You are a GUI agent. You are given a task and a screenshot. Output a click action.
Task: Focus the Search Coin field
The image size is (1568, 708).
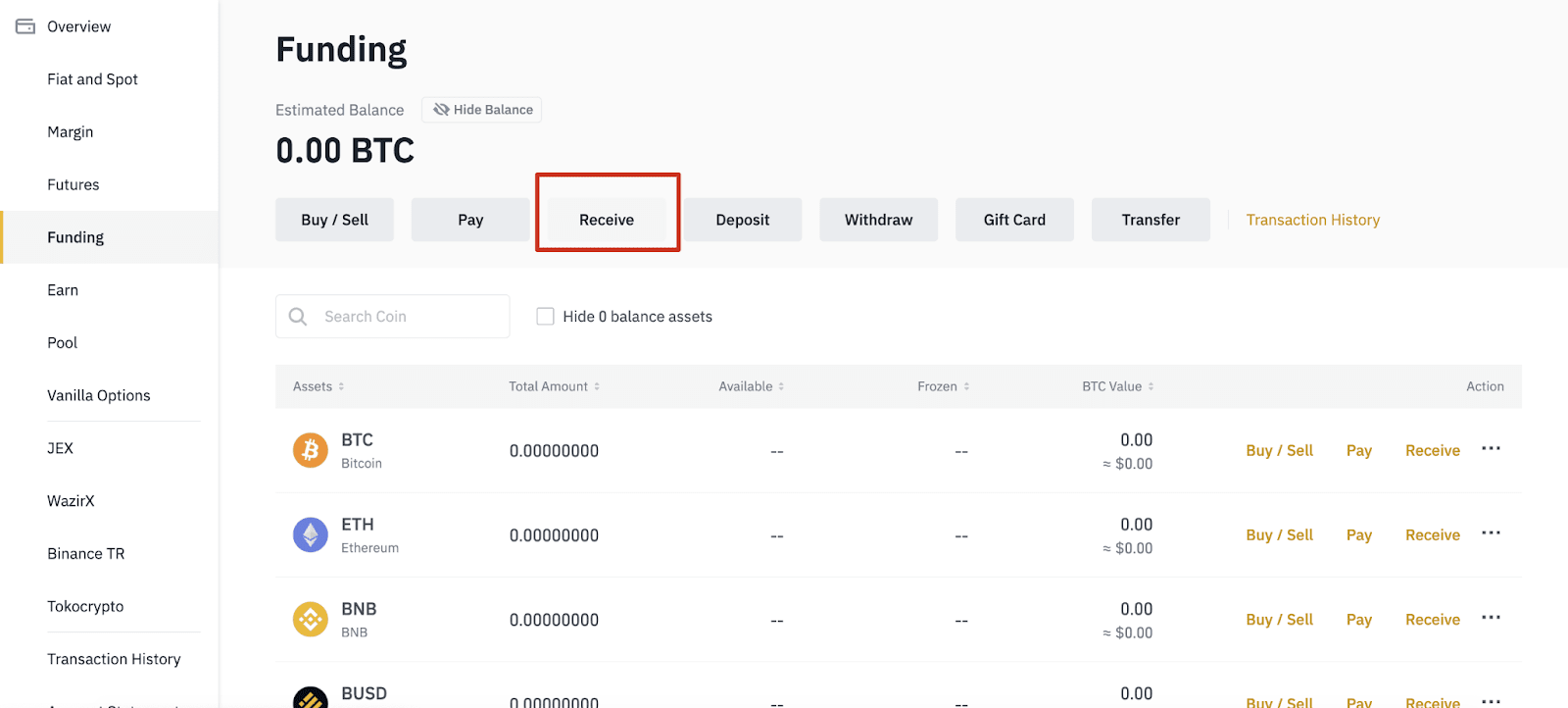(x=392, y=316)
